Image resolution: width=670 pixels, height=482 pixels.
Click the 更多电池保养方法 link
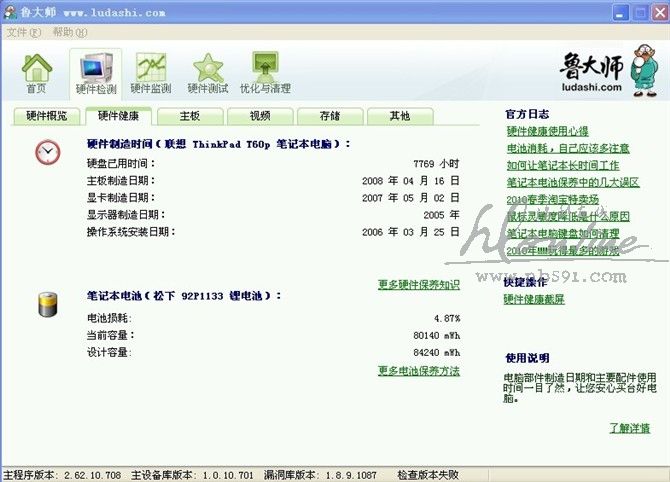click(x=419, y=370)
